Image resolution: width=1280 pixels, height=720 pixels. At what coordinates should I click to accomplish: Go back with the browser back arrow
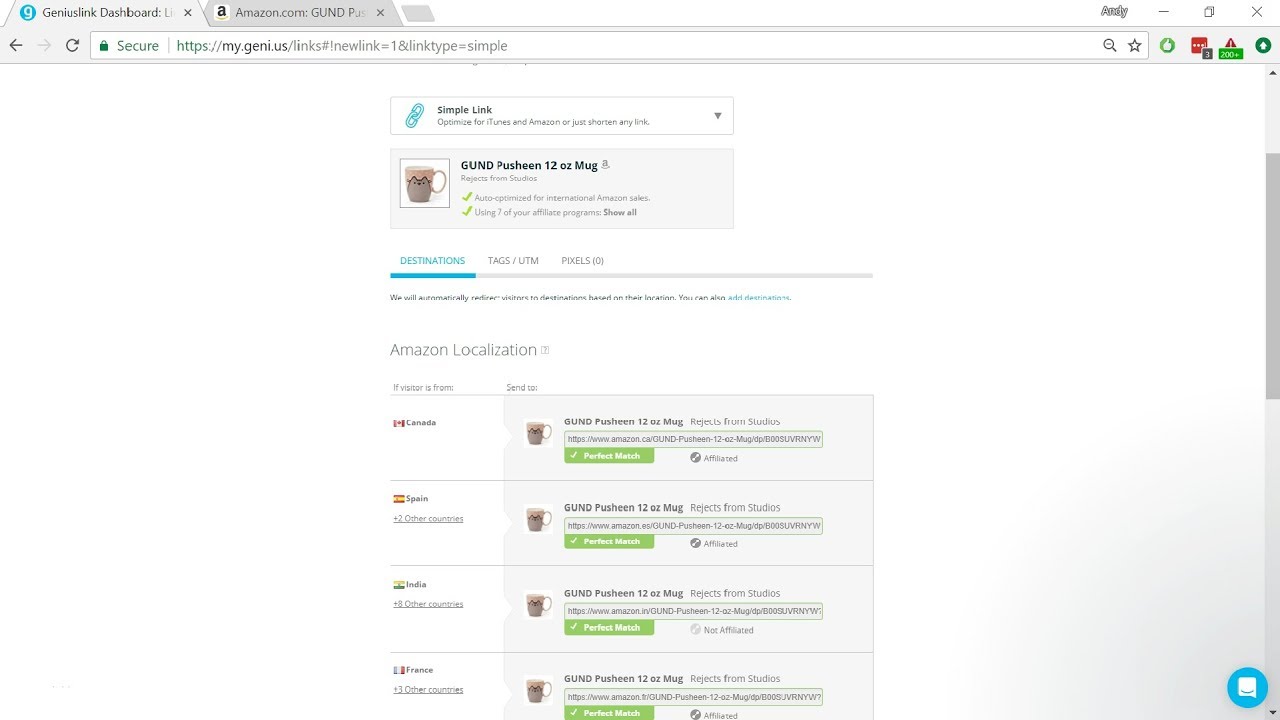16,45
